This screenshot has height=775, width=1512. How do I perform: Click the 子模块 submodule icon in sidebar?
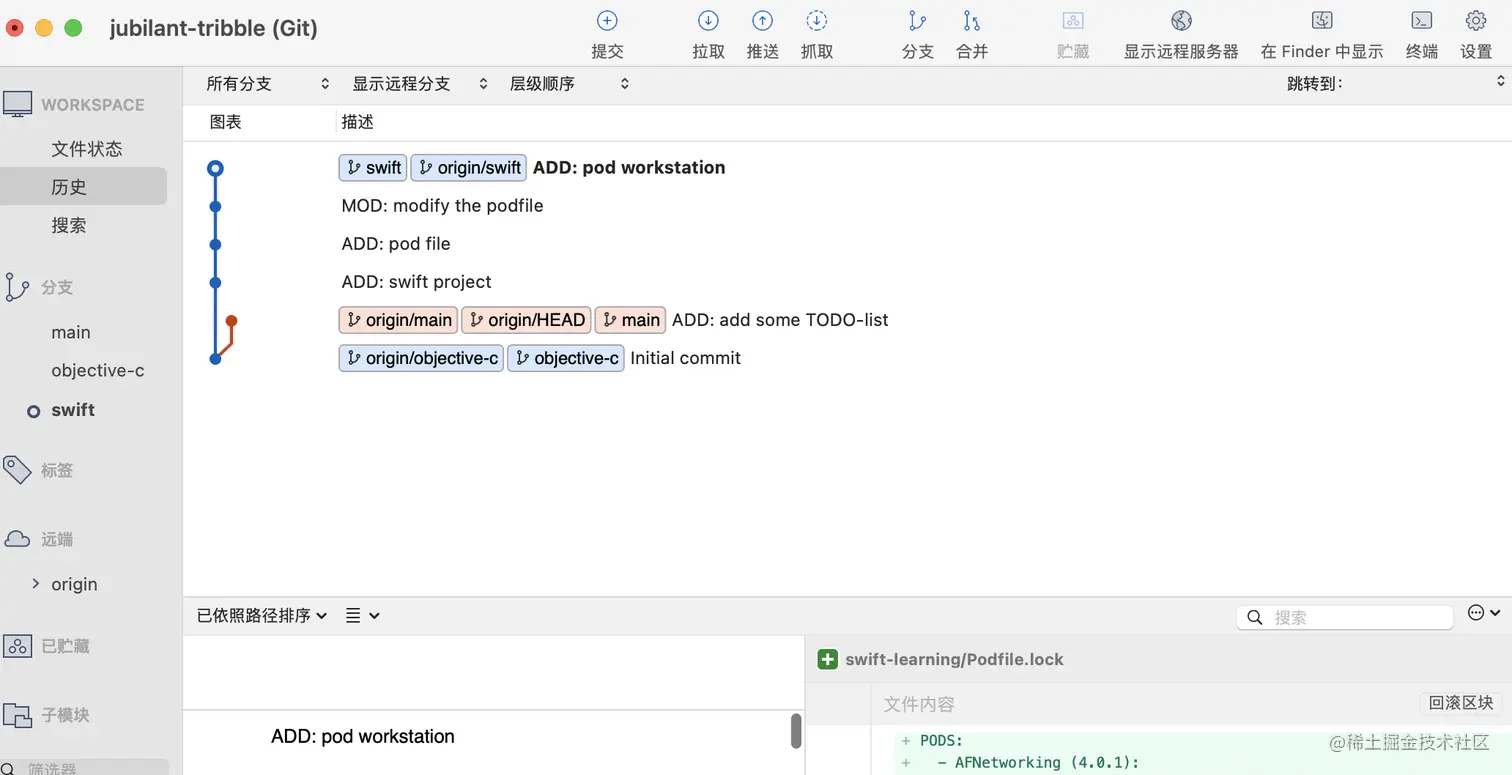pos(17,715)
